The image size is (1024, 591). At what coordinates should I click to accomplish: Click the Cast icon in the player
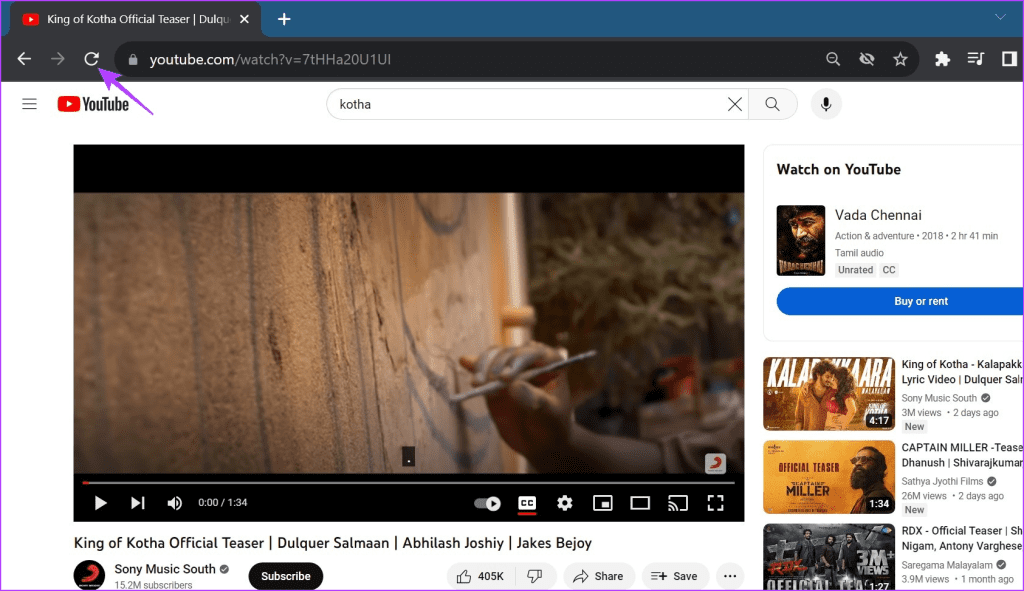click(678, 503)
